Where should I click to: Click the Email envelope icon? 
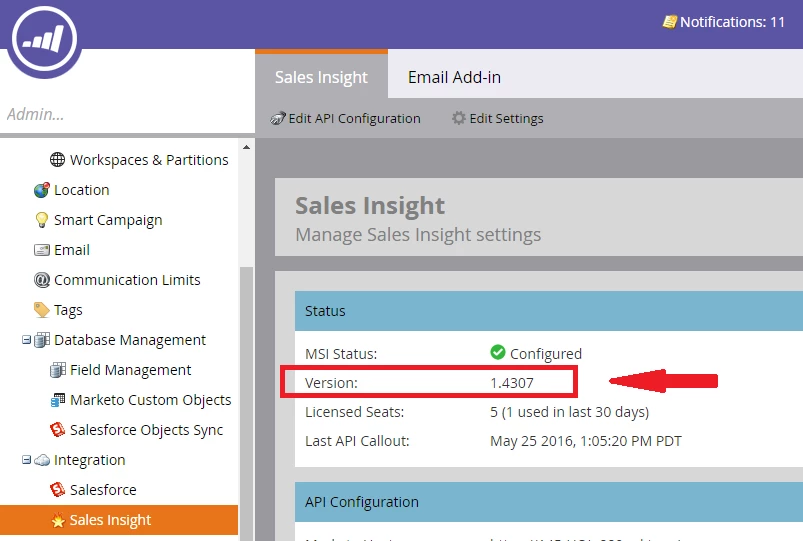[x=41, y=250]
